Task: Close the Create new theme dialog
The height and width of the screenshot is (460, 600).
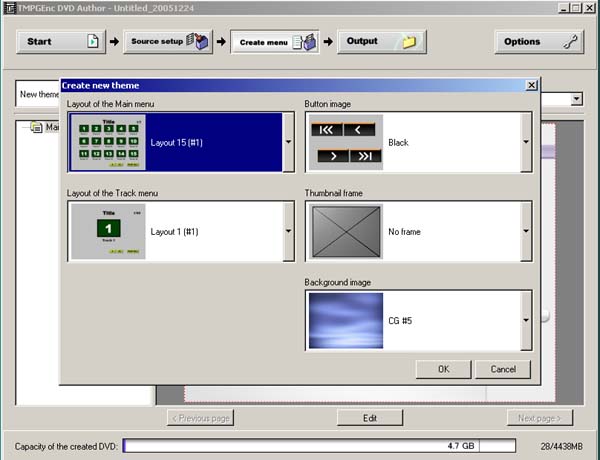Action: (532, 85)
